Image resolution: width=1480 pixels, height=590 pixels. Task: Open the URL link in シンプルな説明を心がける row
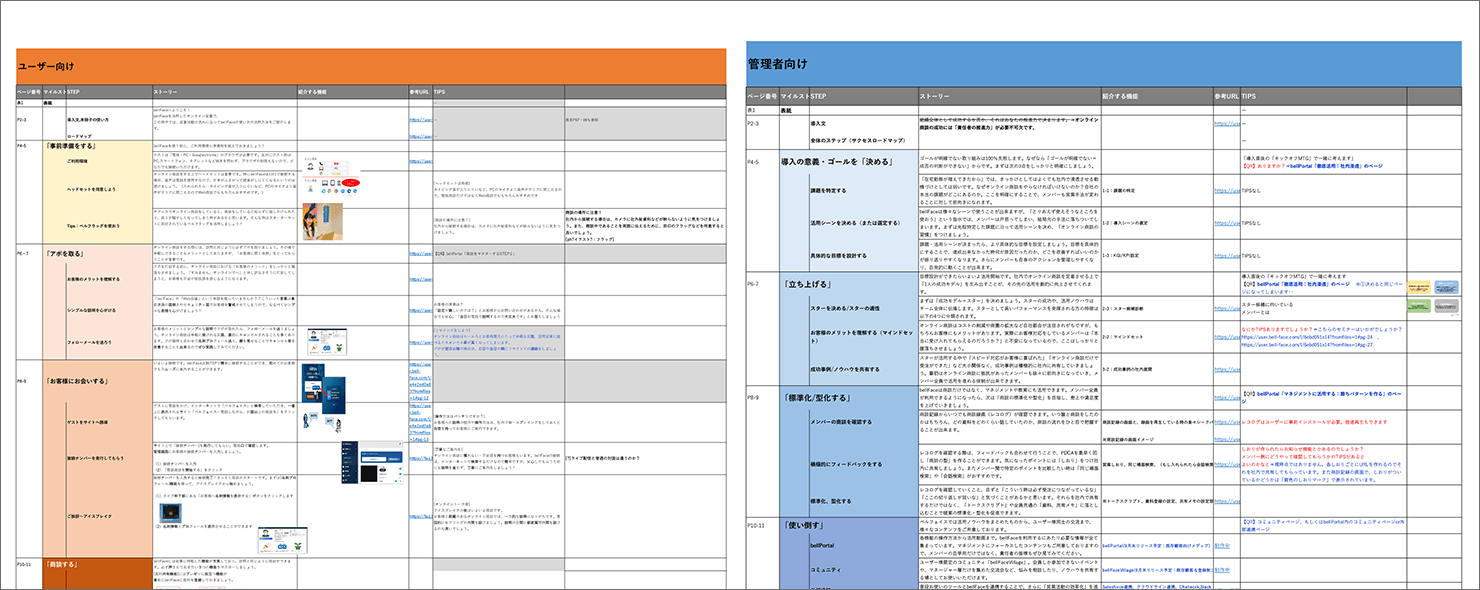pyautogui.click(x=419, y=310)
